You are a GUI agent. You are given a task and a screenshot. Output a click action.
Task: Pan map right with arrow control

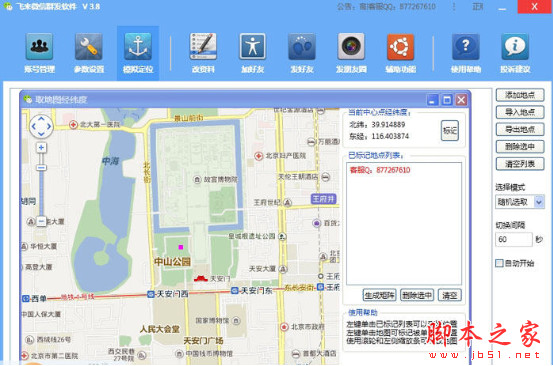point(49,126)
